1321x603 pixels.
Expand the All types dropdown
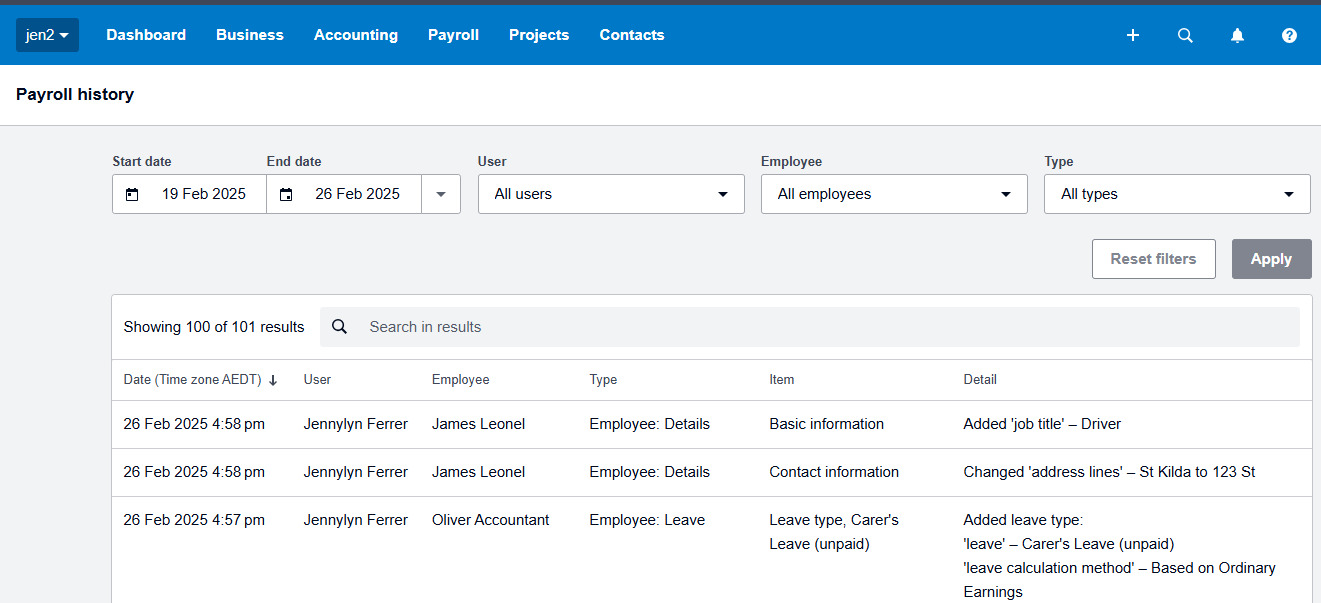click(1177, 194)
